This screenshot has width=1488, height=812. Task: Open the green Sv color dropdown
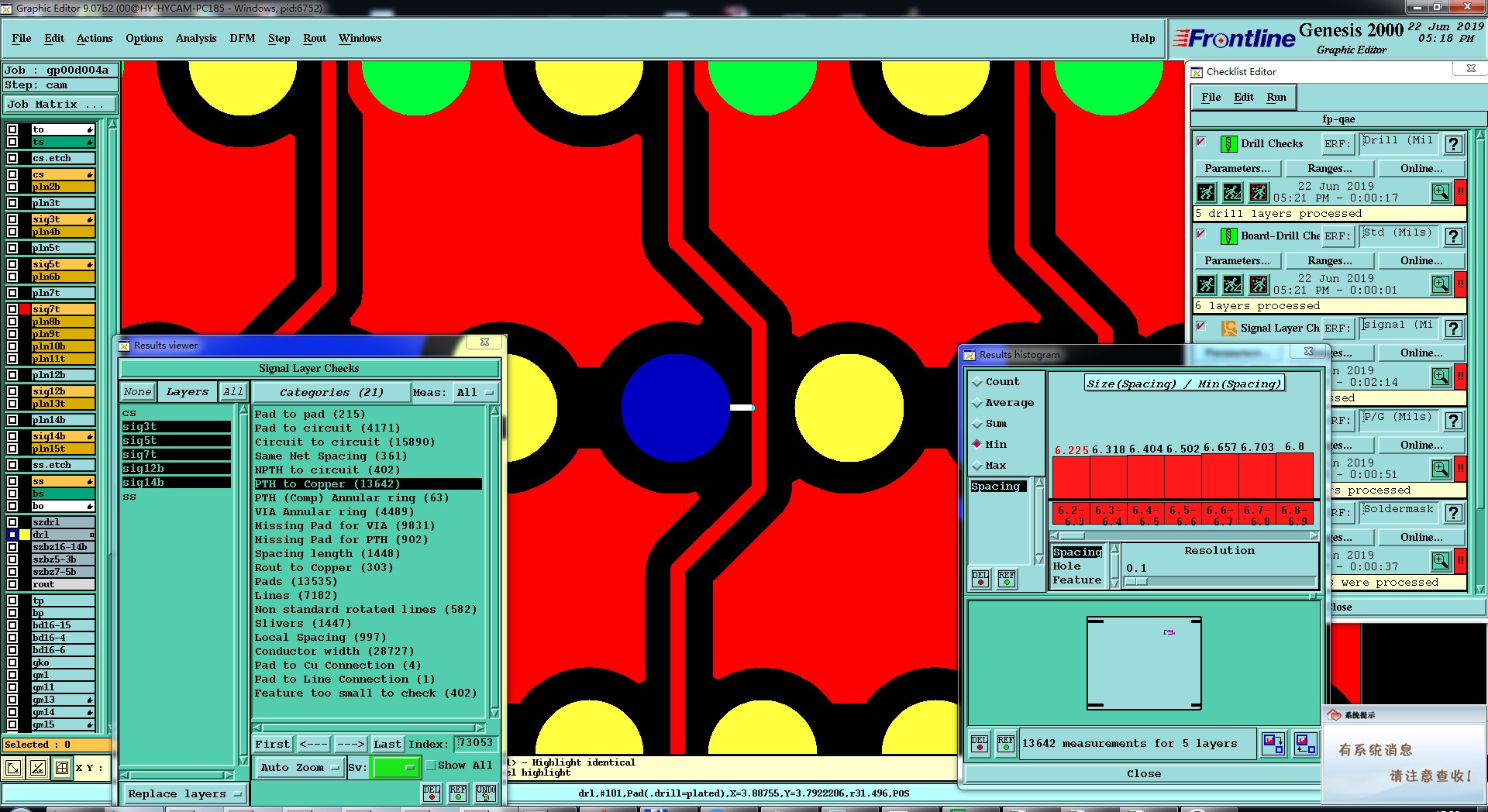tap(396, 767)
